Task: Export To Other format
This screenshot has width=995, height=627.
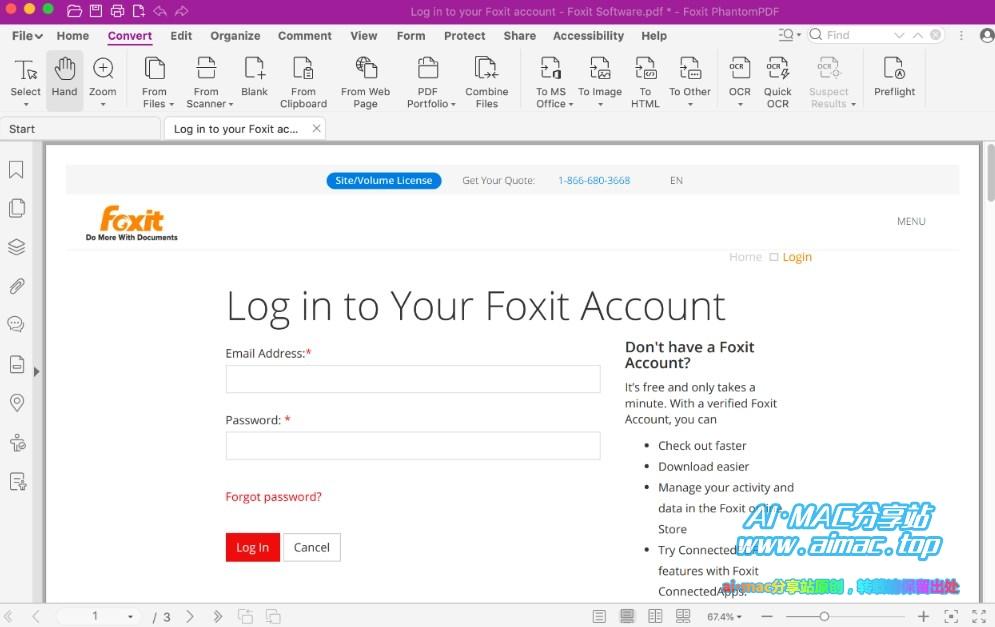Action: tap(690, 81)
